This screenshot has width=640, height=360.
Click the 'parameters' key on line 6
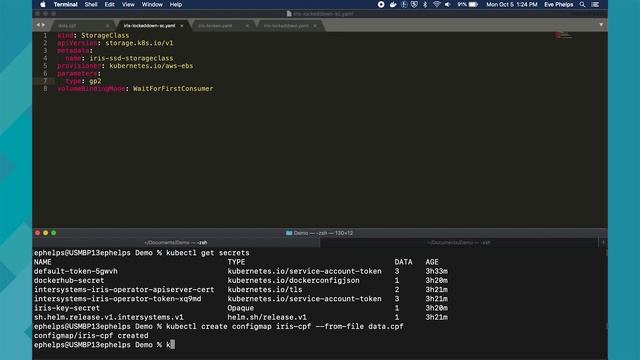[77, 73]
